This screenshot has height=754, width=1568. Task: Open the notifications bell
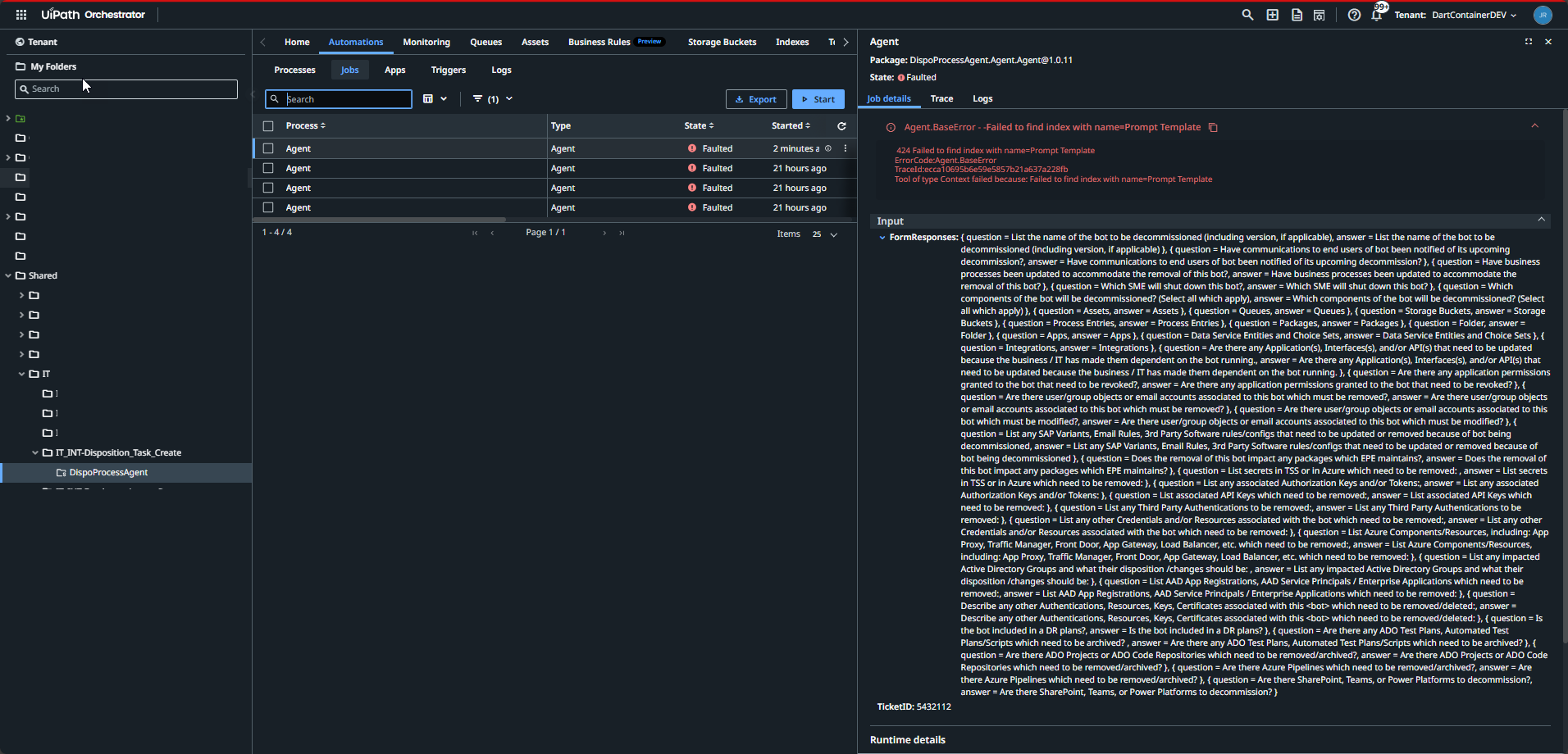(1377, 15)
